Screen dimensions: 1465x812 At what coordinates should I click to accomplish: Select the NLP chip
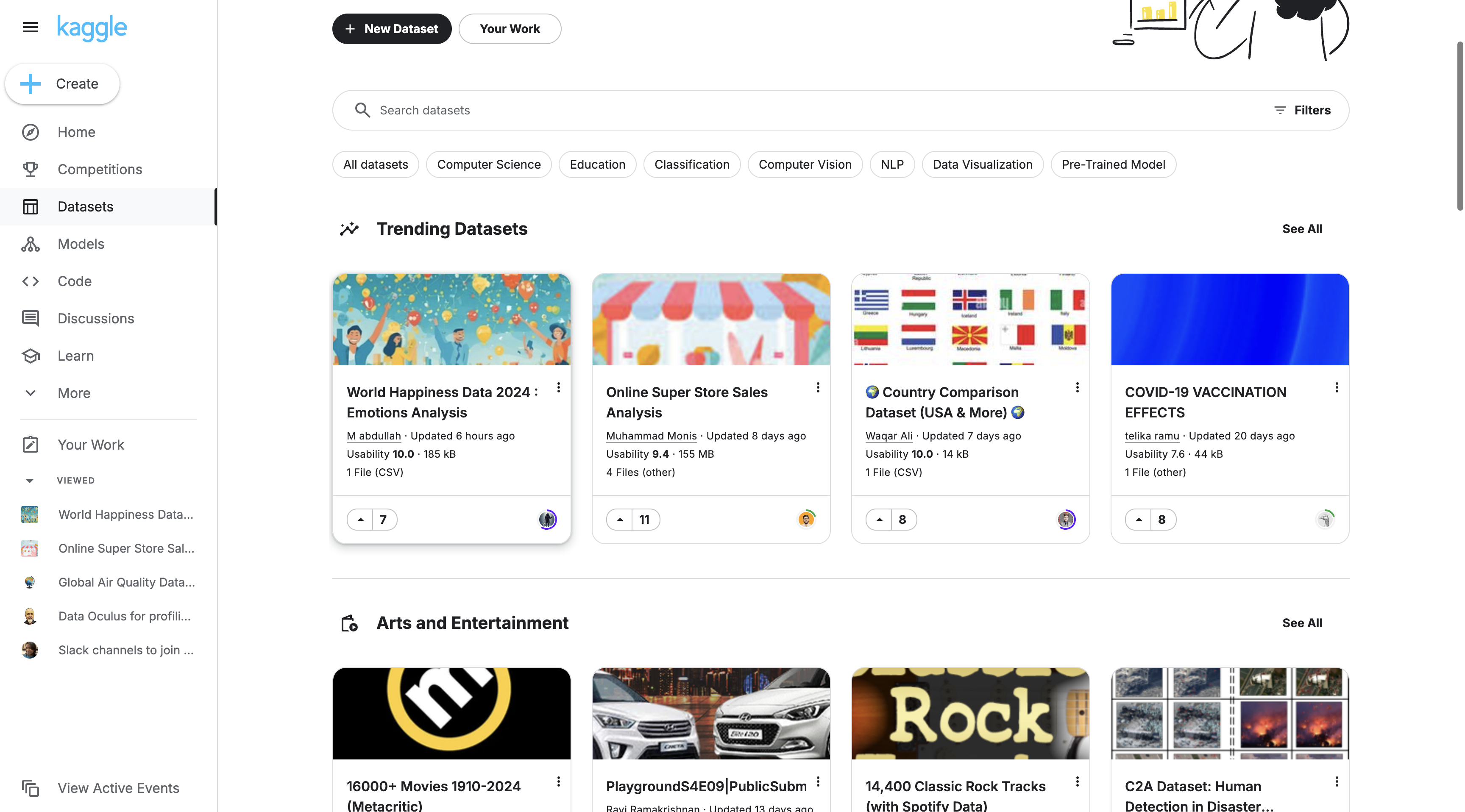(892, 164)
